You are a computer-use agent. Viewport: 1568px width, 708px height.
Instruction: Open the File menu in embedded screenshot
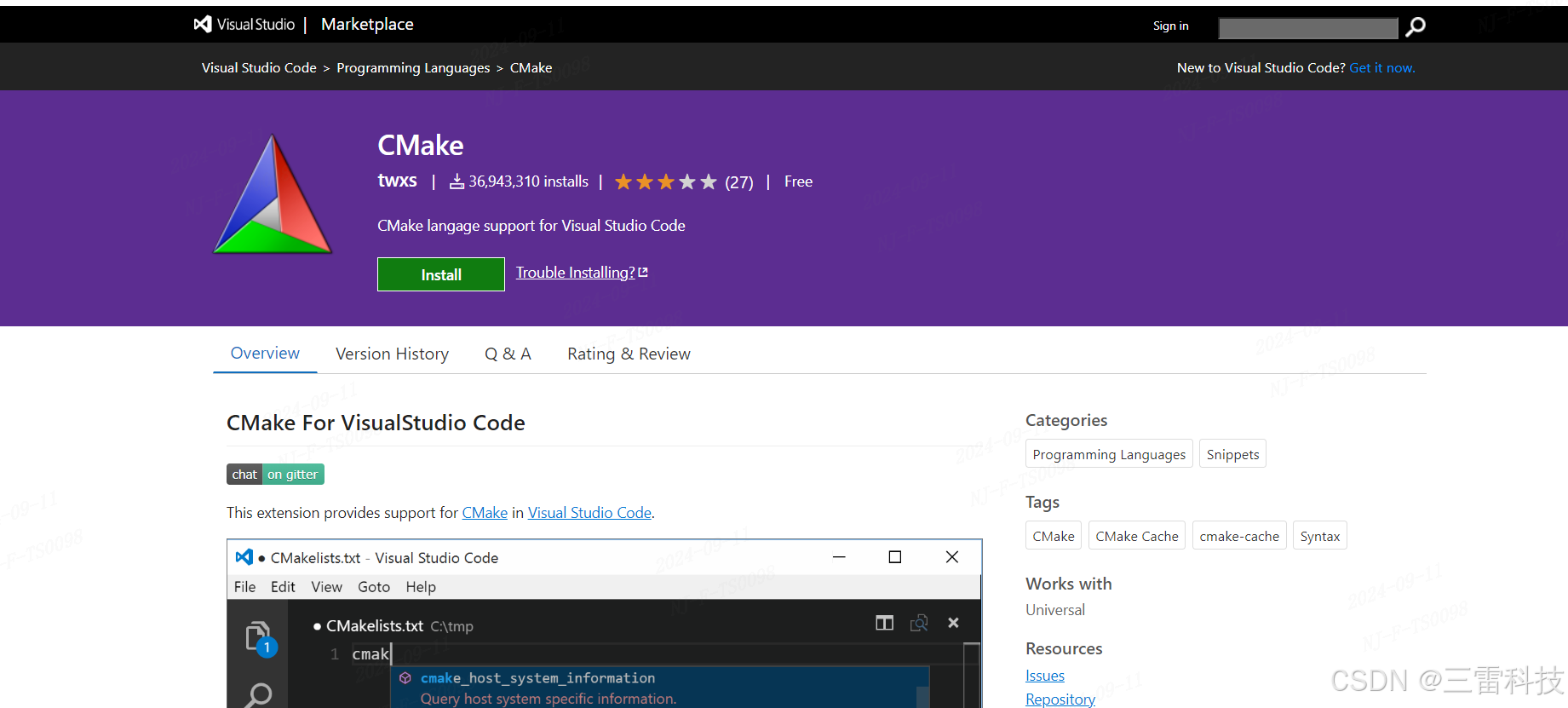pyautogui.click(x=244, y=587)
